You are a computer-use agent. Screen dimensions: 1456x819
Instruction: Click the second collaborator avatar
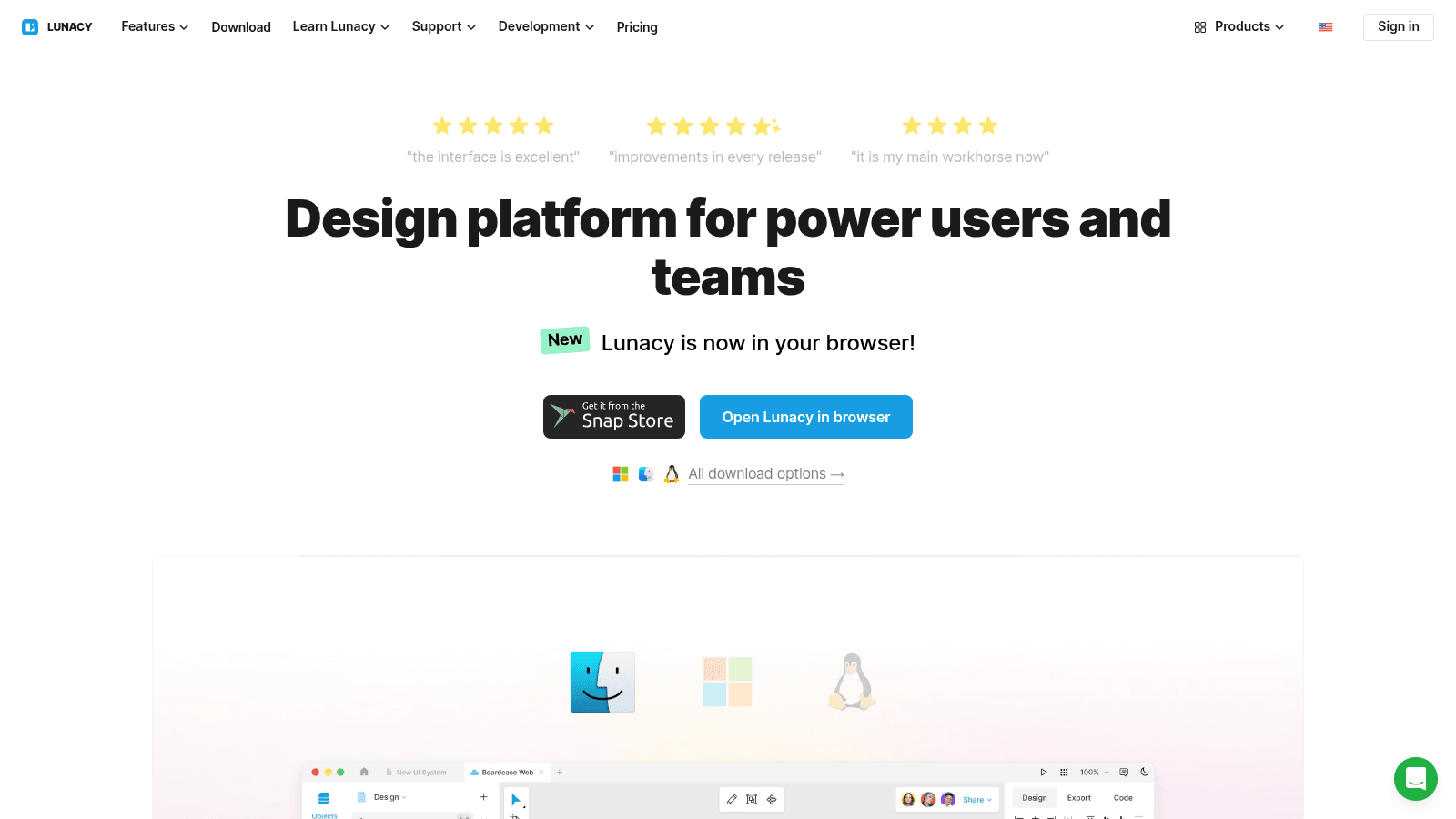pyautogui.click(x=928, y=799)
